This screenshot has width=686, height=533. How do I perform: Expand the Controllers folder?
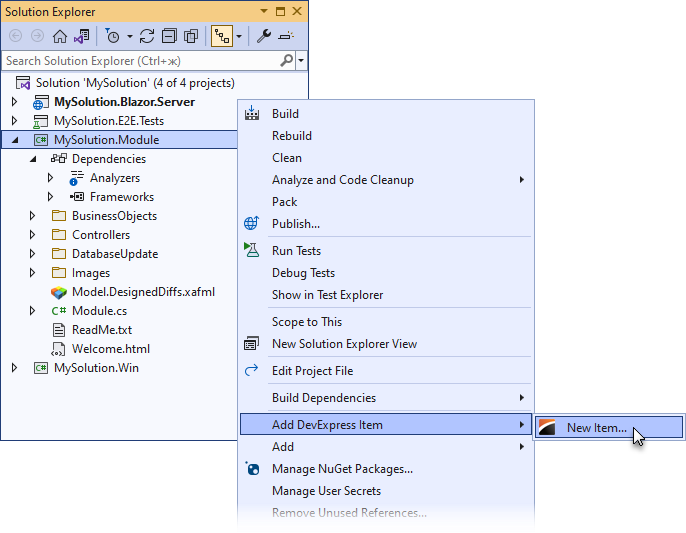(32, 235)
